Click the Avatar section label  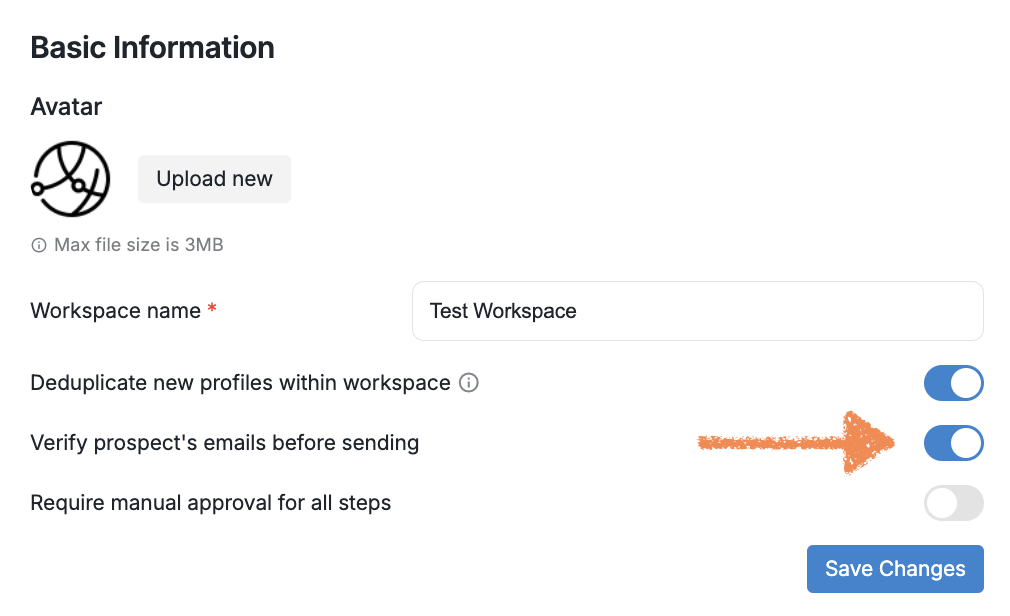click(x=67, y=106)
